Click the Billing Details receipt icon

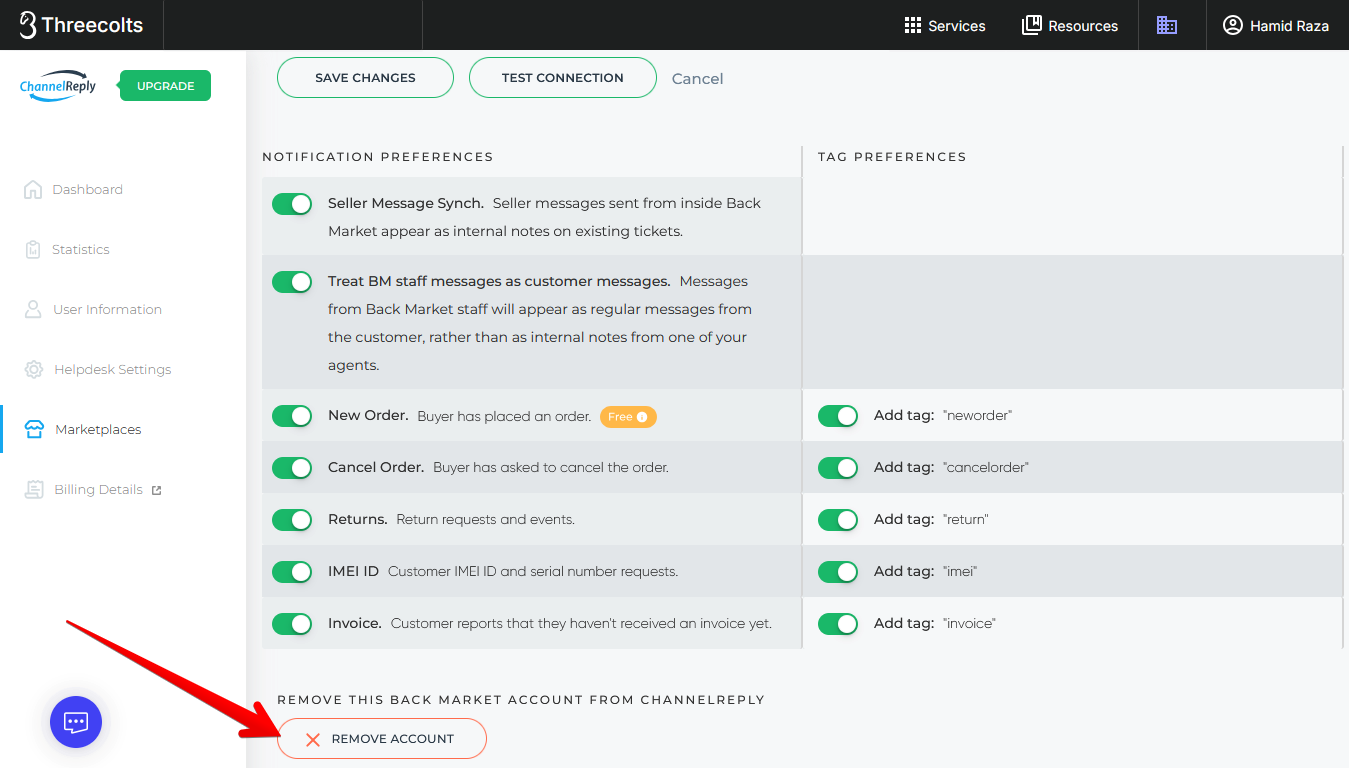click(x=34, y=489)
